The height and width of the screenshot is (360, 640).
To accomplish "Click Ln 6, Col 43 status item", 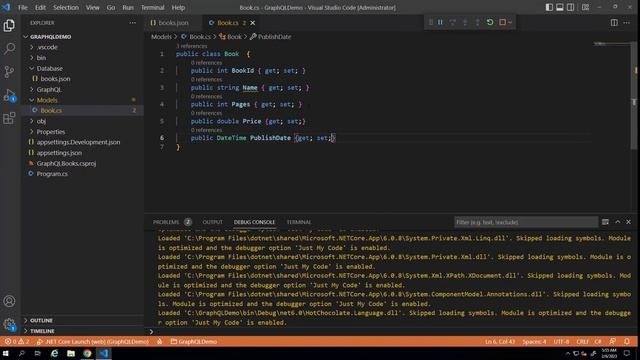I will click(x=500, y=342).
